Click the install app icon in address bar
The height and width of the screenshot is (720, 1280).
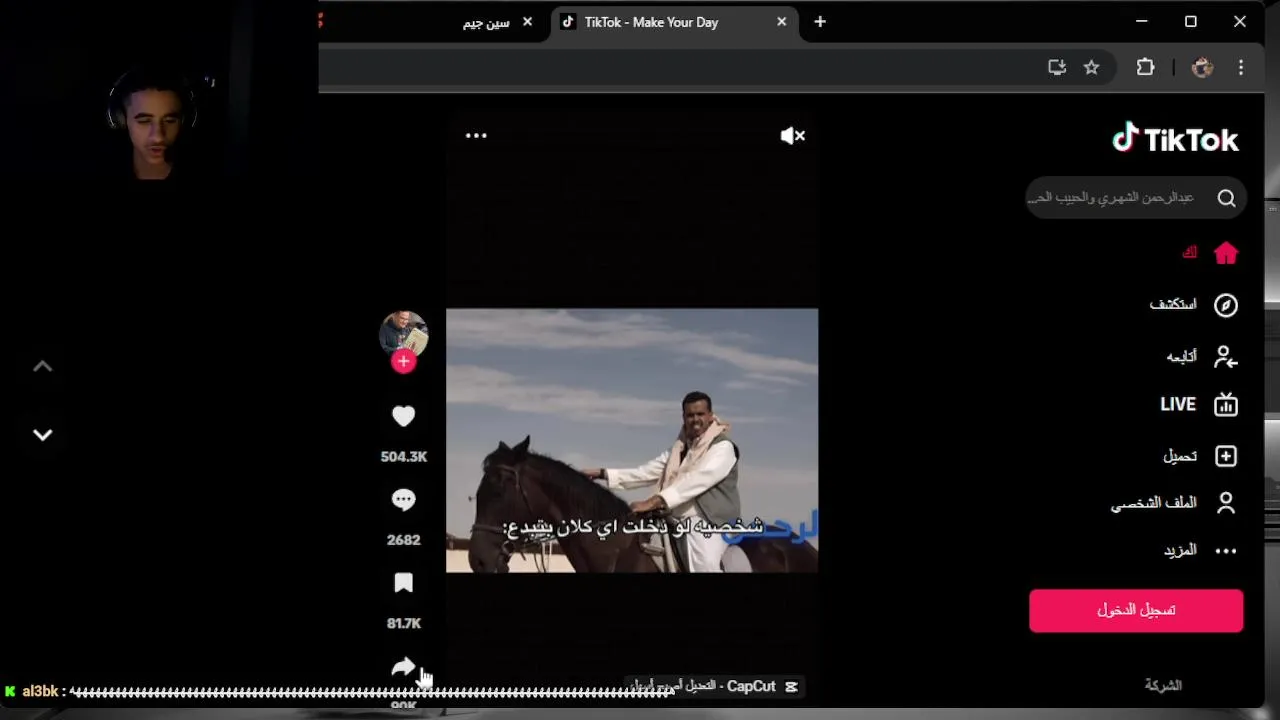1057,67
